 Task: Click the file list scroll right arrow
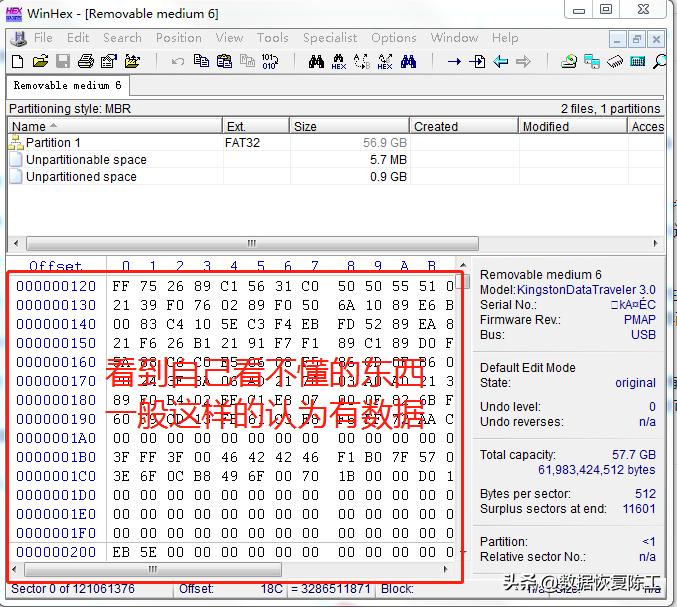(x=655, y=243)
